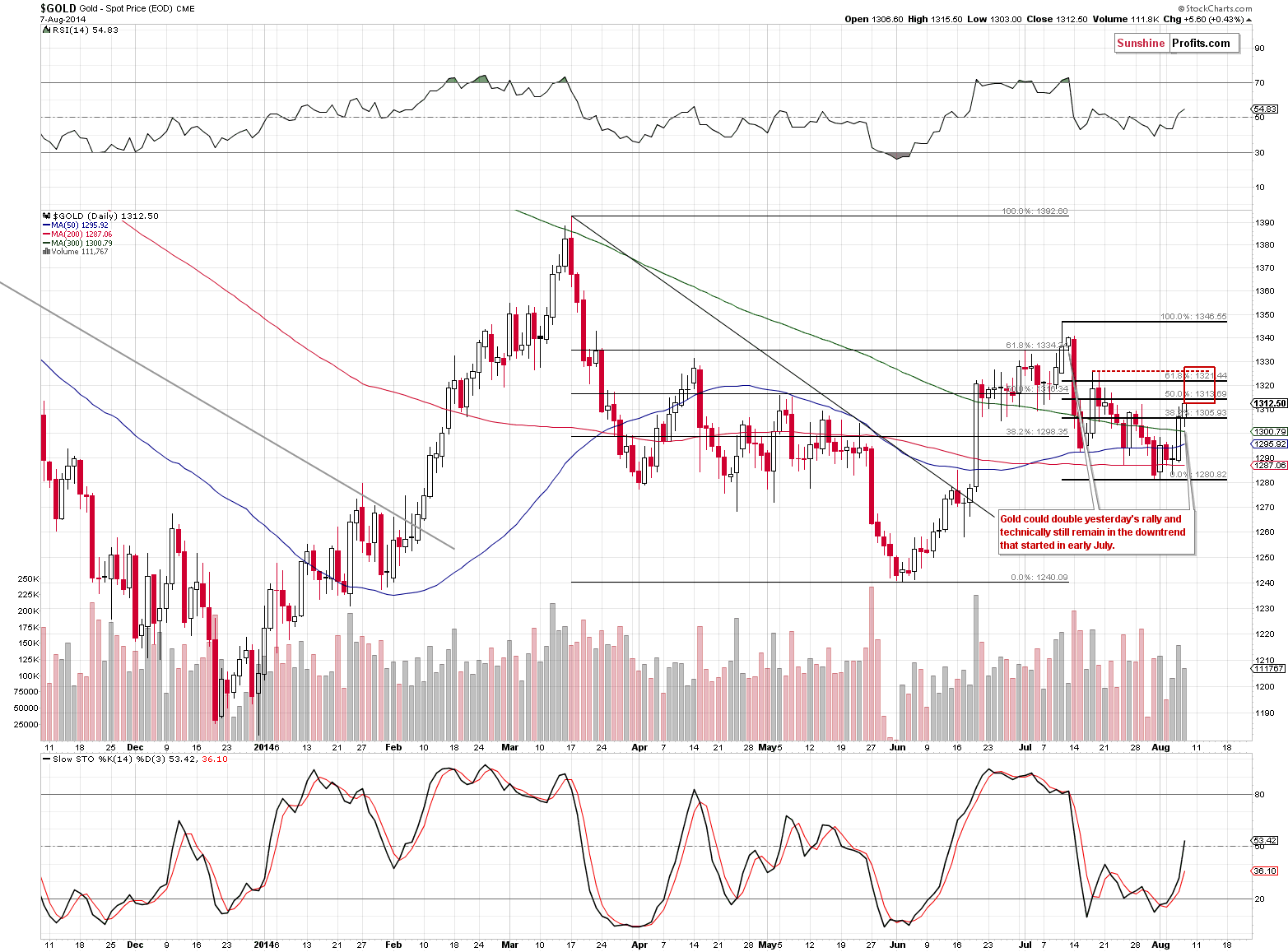Image resolution: width=1288 pixels, height=952 pixels.
Task: Click the 100.0%: 1346.55 Fibonacci label
Action: [x=1193, y=316]
